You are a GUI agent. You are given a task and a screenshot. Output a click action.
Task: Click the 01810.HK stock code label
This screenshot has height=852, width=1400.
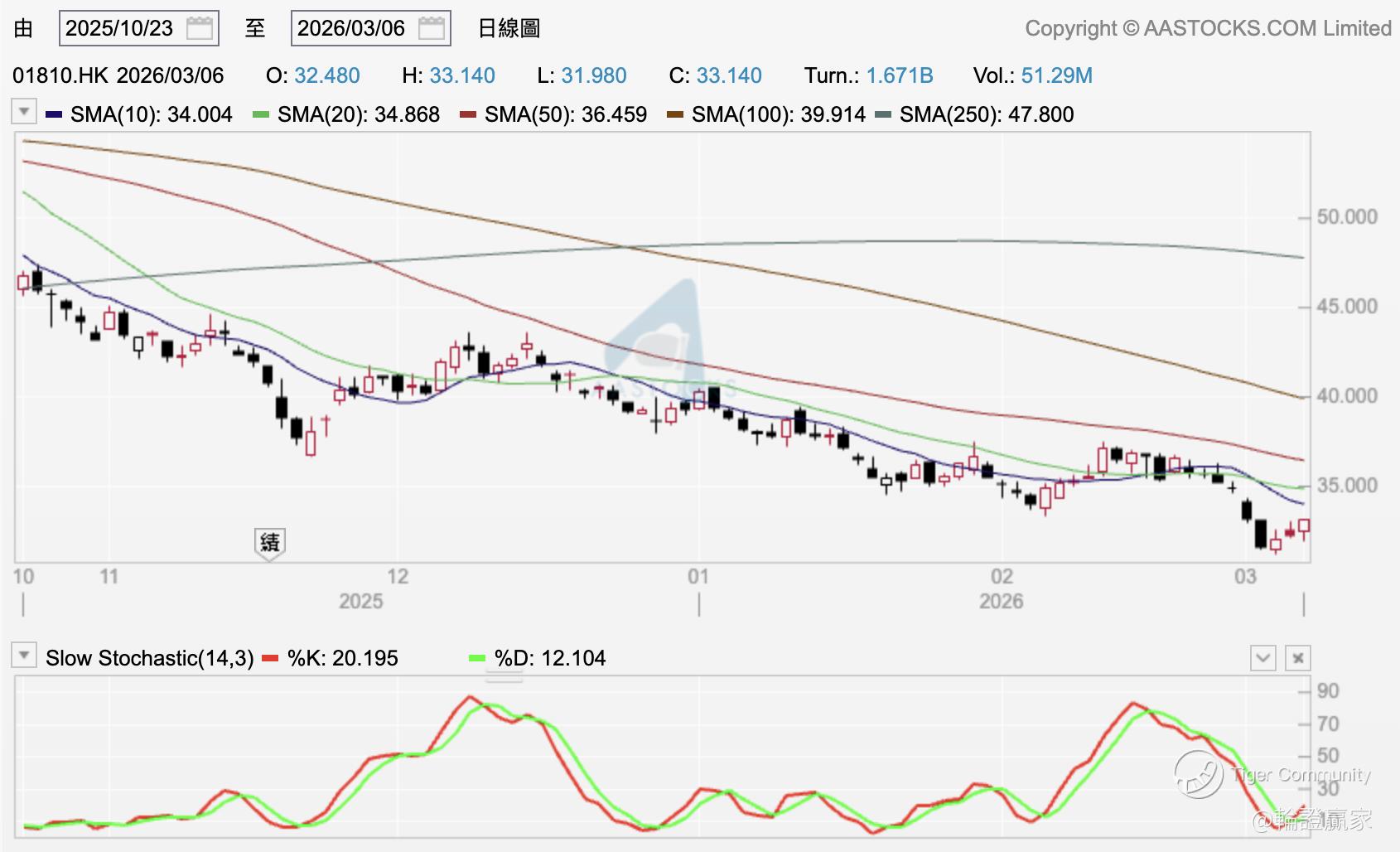60,75
